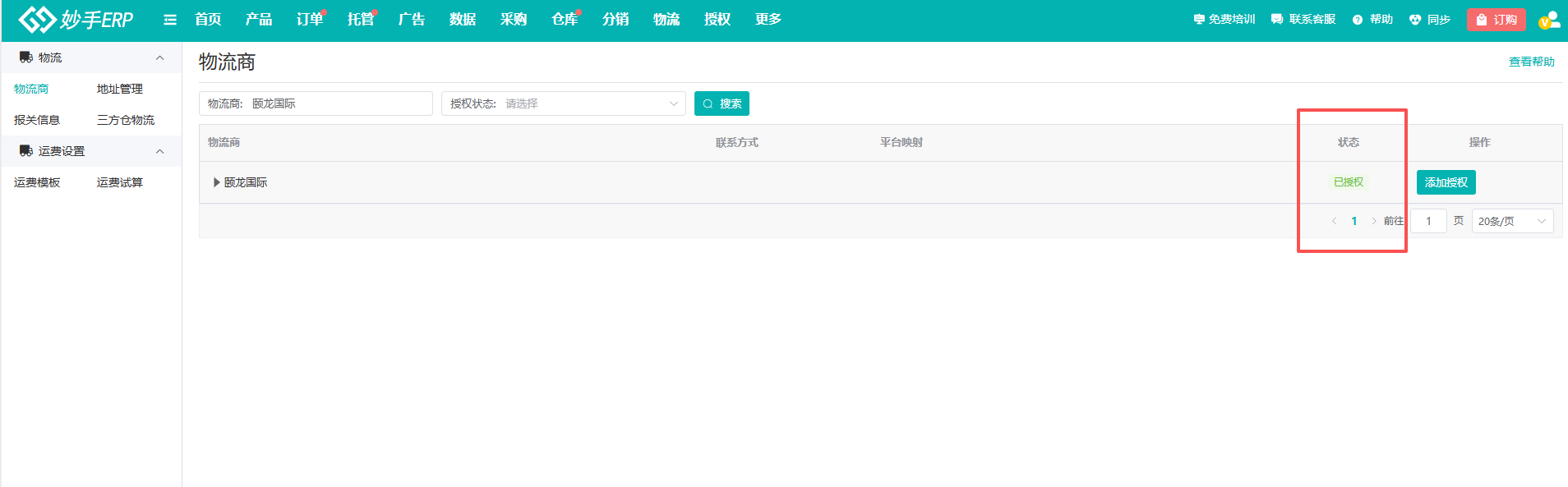The image size is (1568, 487).
Task: Select 运费试算 in the sidebar
Action: pos(120,182)
